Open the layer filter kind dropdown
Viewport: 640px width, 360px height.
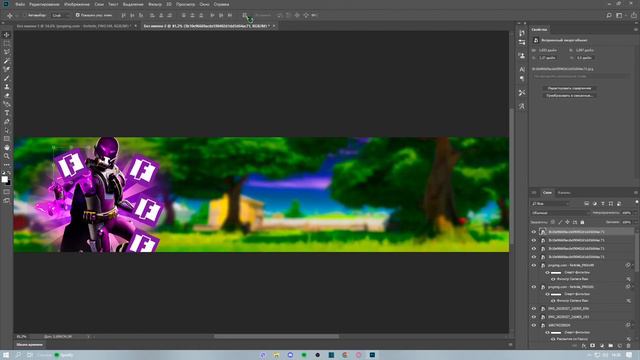click(550, 203)
